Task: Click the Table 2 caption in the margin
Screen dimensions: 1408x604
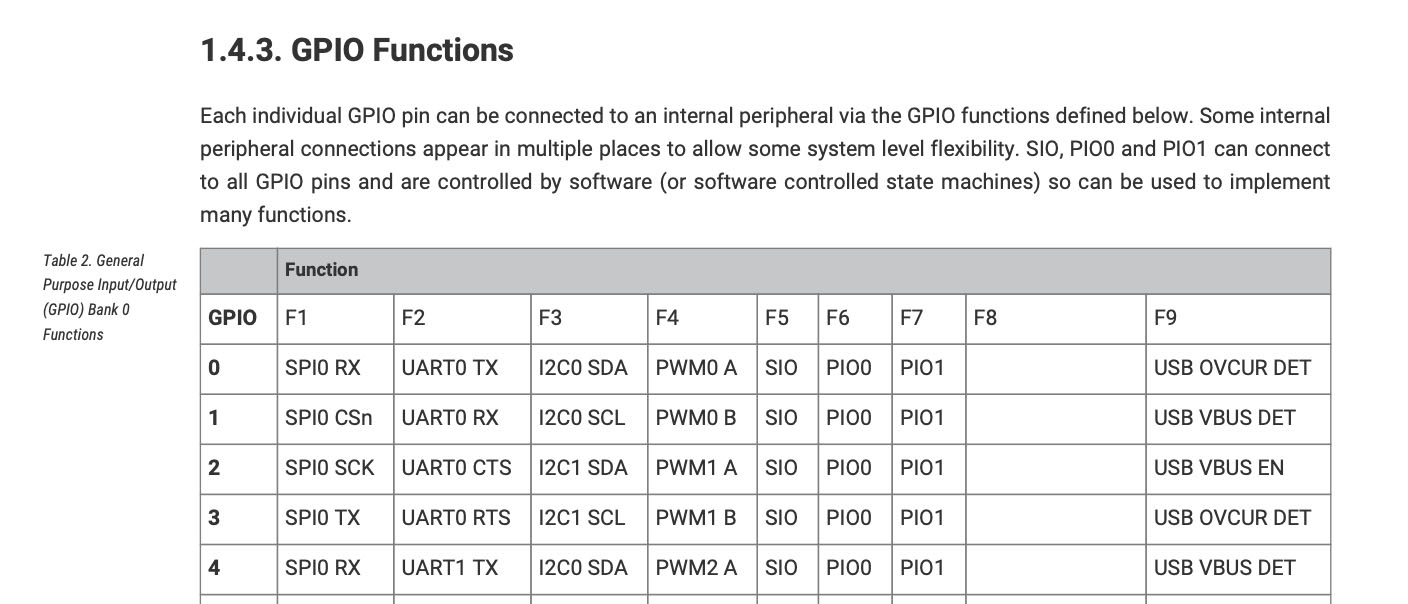Action: pyautogui.click(x=109, y=297)
